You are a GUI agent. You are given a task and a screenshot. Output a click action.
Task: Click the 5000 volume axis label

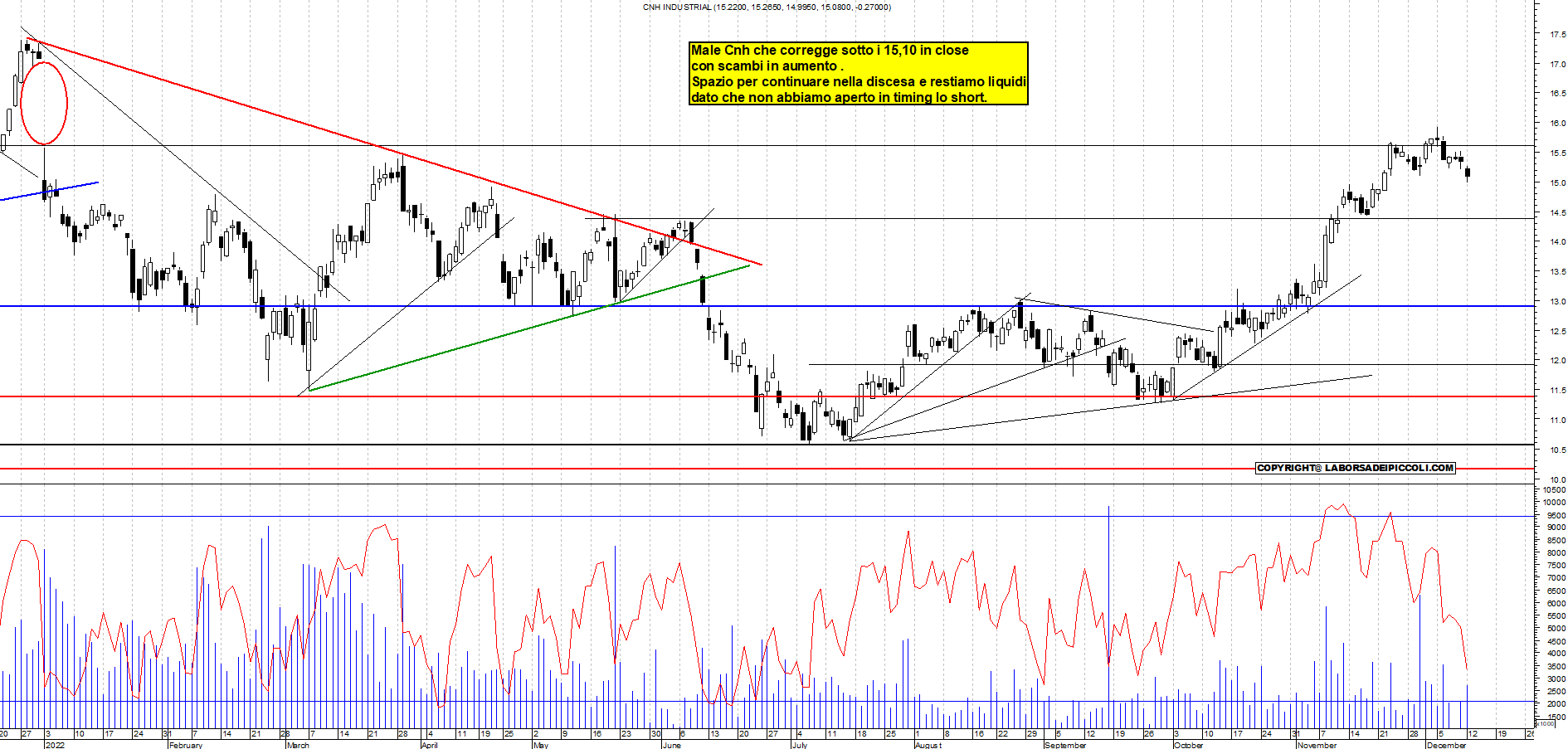coord(1556,629)
